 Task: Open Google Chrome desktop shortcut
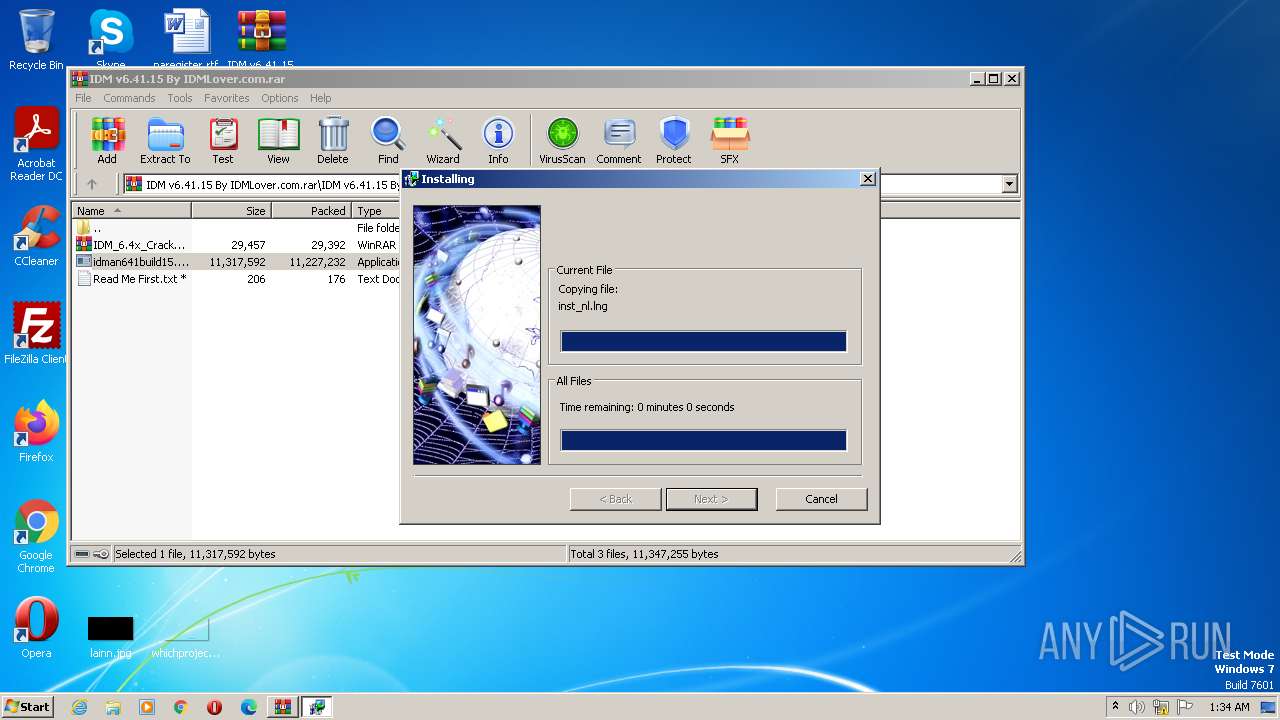(x=36, y=537)
